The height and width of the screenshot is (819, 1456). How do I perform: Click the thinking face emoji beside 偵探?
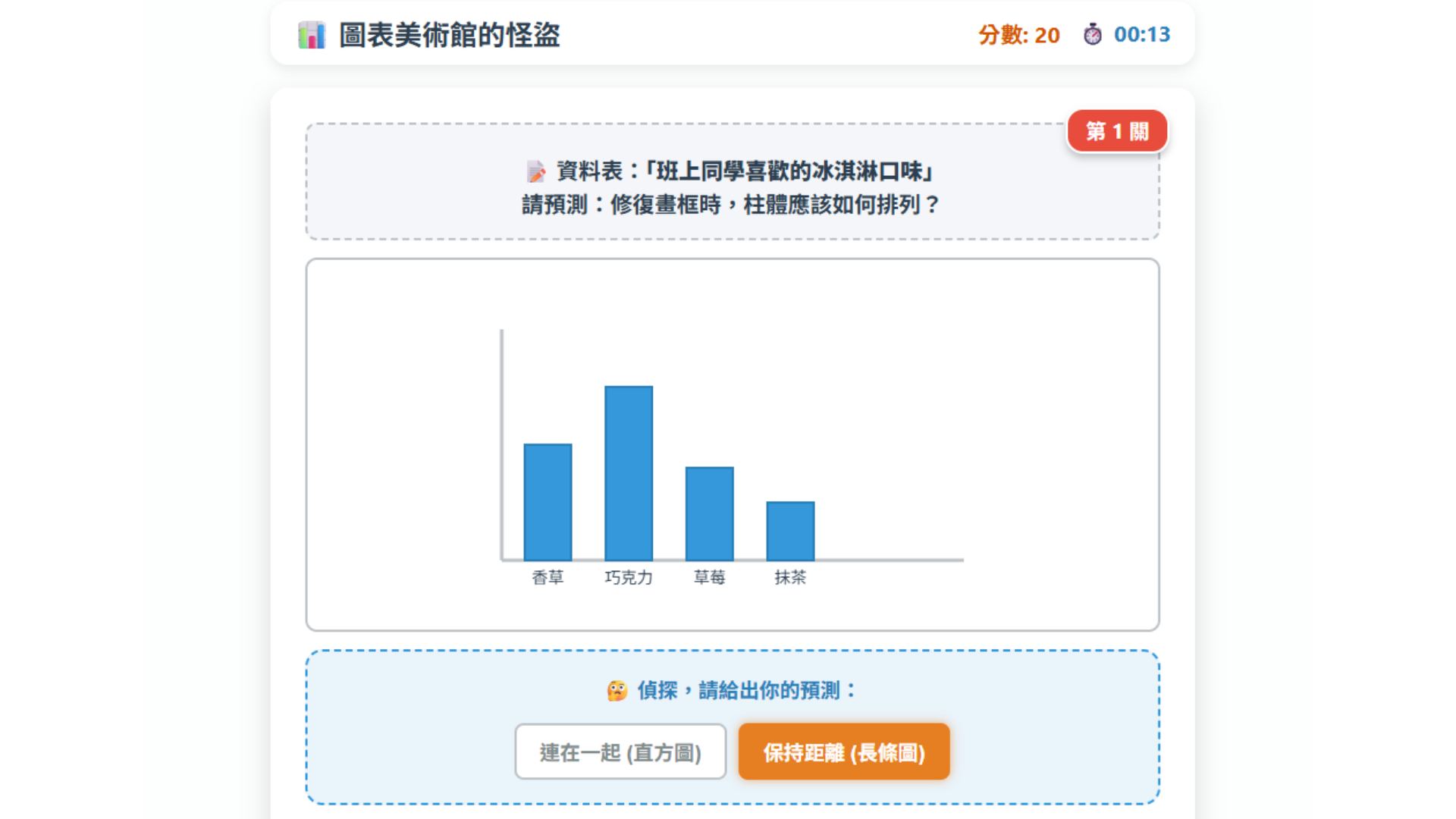(x=617, y=691)
